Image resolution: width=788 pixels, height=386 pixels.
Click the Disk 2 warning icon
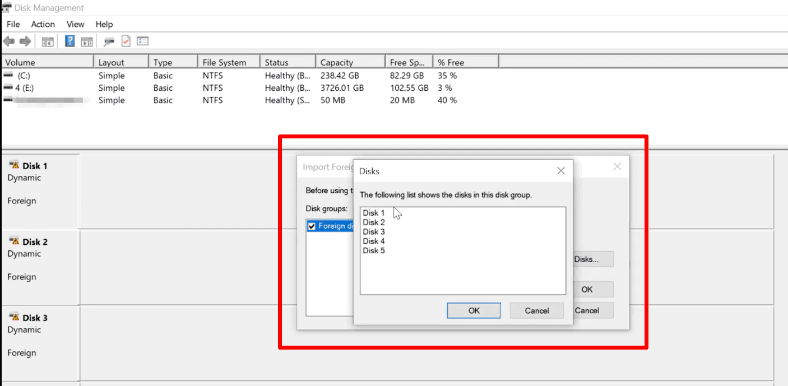(14, 241)
